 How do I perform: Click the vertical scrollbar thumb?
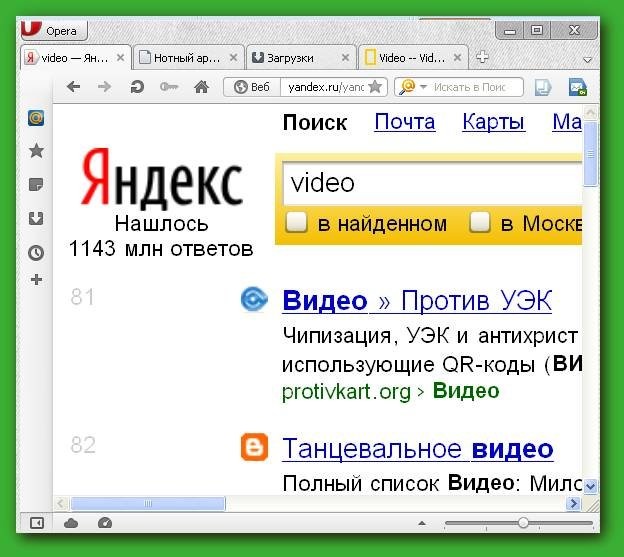[591, 154]
